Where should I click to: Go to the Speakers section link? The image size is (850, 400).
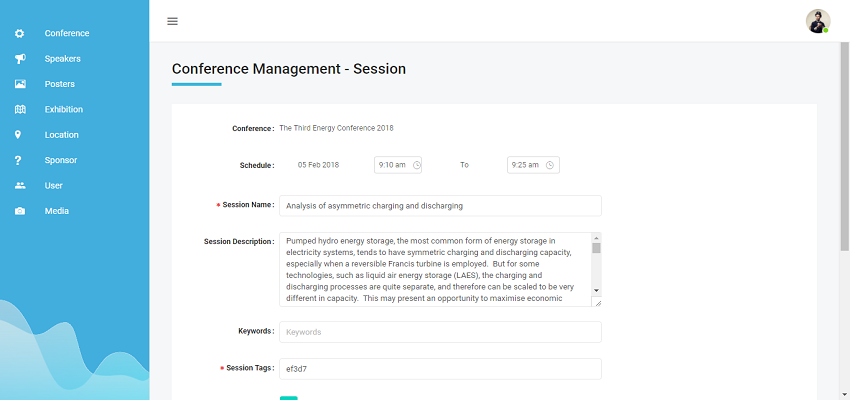point(62,59)
